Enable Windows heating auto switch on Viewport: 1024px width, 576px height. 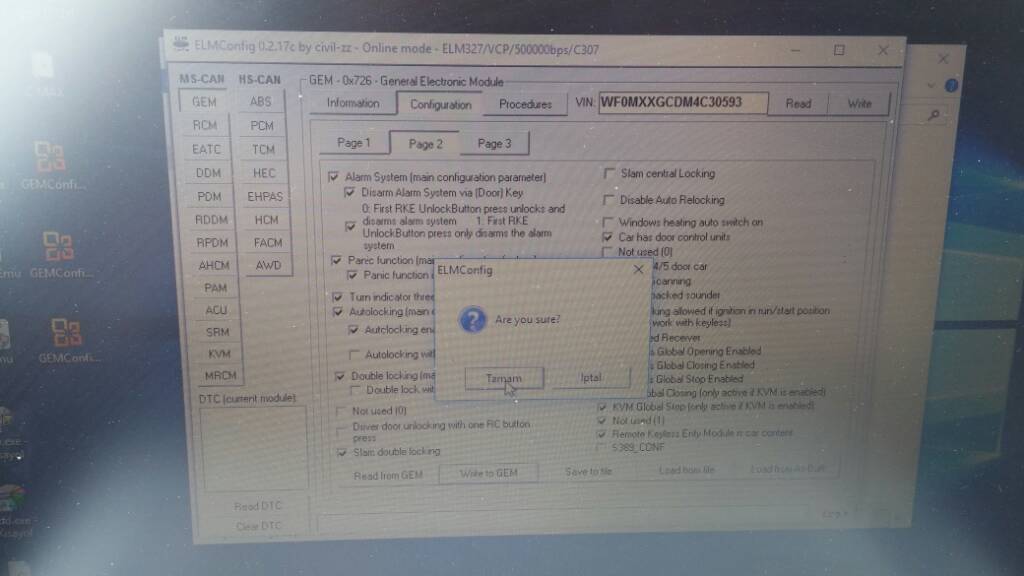(x=608, y=222)
